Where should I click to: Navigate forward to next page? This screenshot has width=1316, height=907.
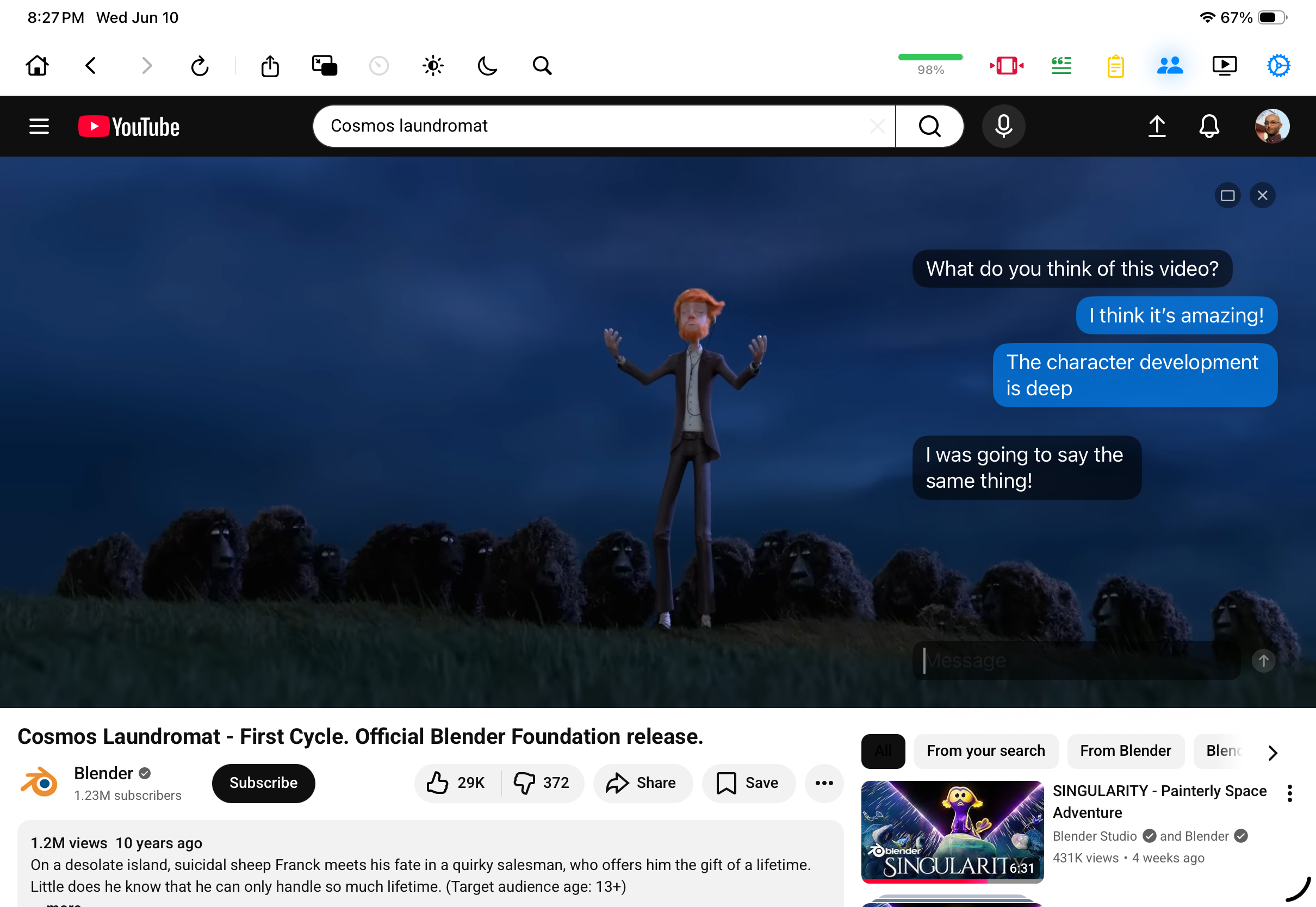coord(147,66)
